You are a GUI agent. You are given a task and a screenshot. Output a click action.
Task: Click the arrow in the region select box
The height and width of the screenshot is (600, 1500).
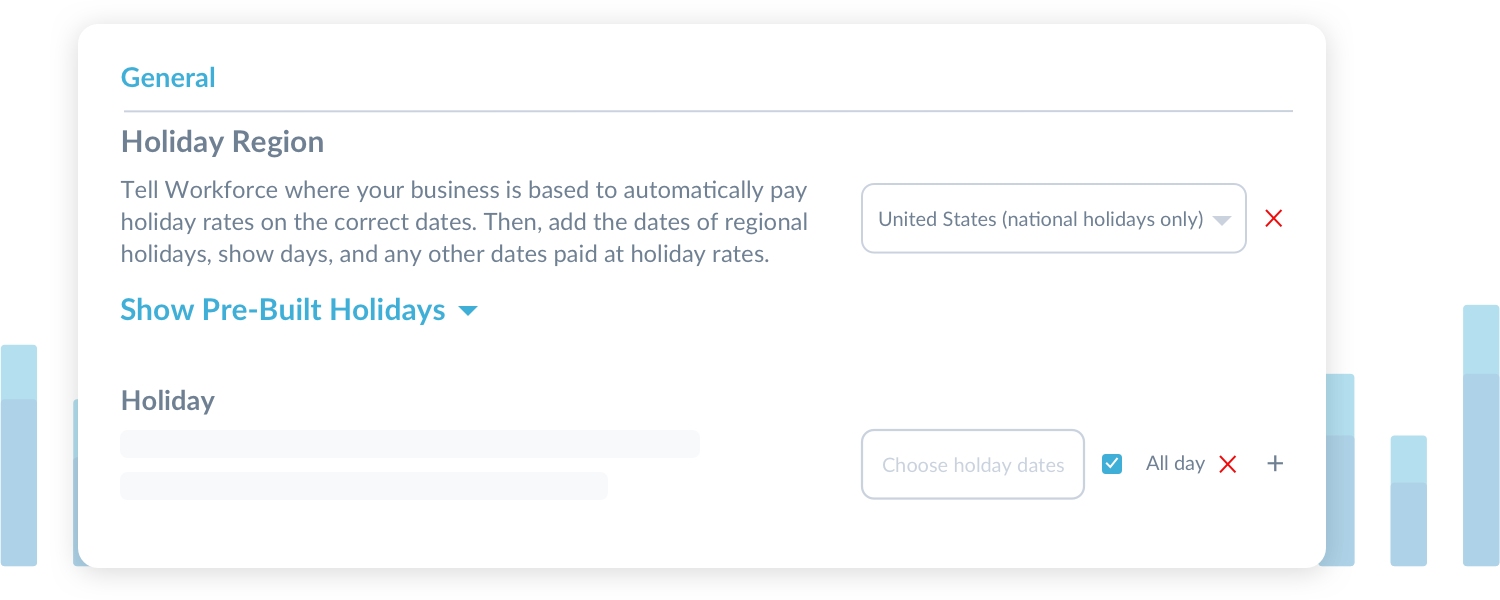1221,220
